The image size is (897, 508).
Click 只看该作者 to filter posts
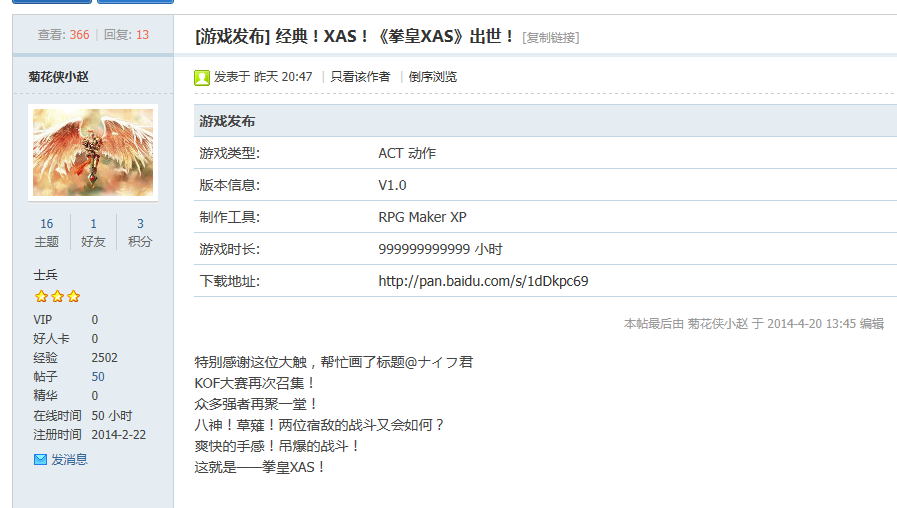[360, 77]
